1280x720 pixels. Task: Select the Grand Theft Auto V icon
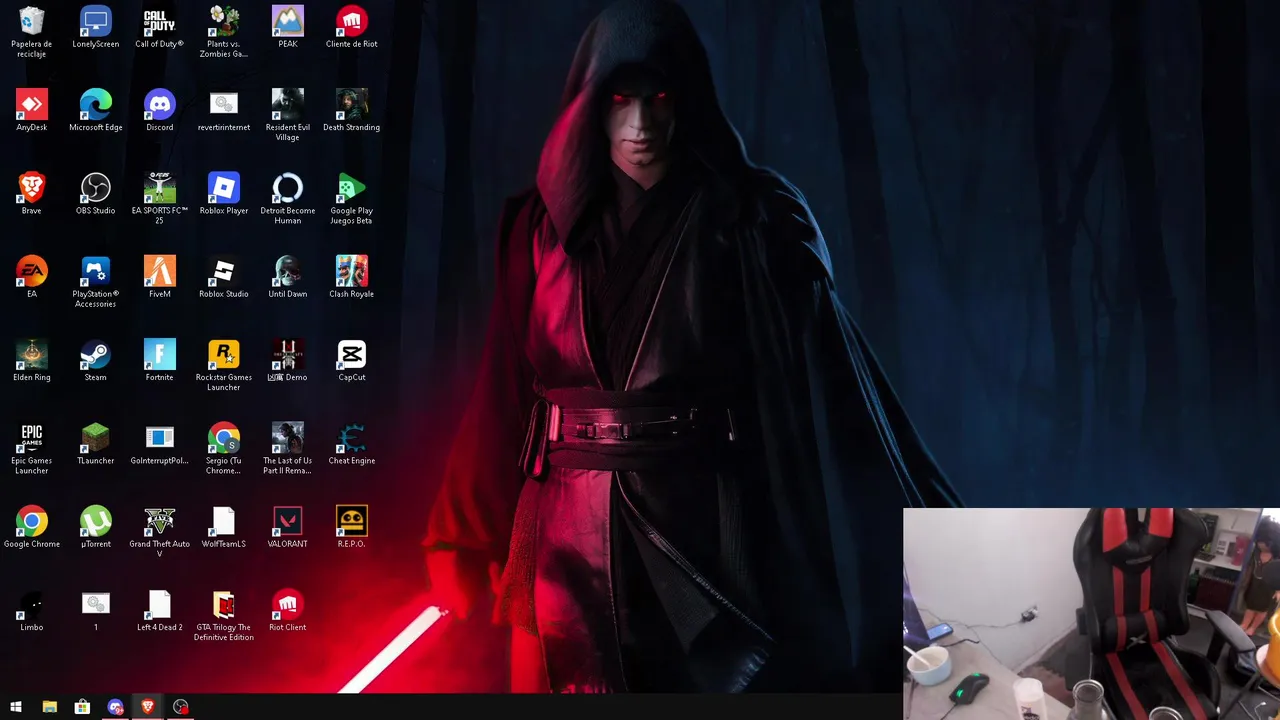[x=159, y=521]
